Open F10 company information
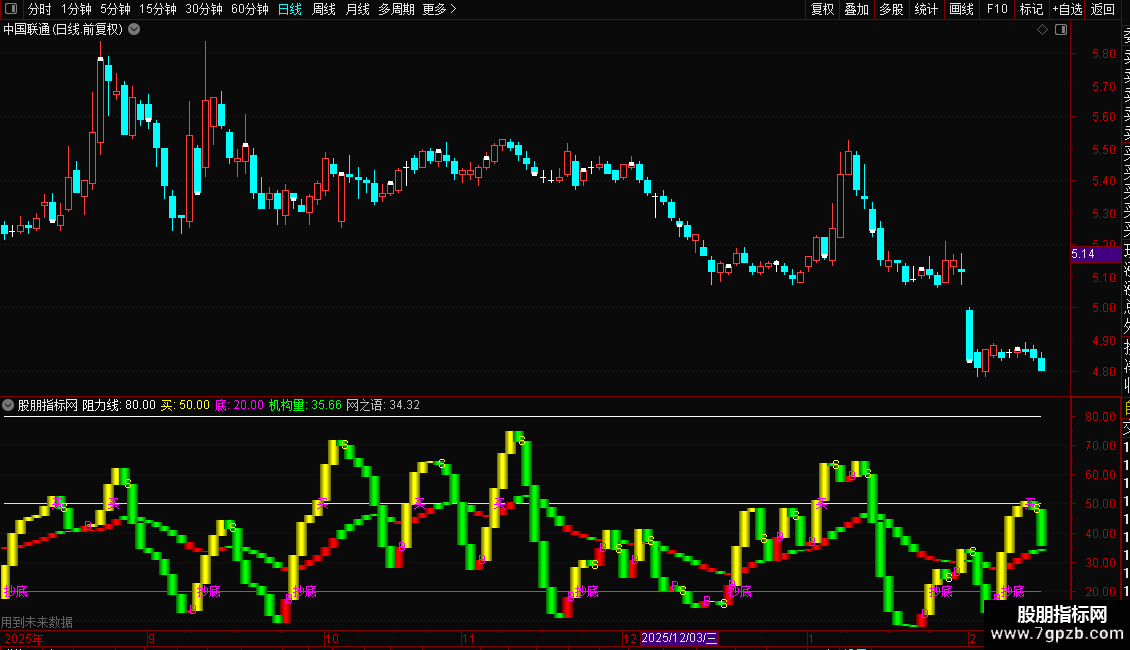This screenshot has width=1130, height=650. point(997,9)
